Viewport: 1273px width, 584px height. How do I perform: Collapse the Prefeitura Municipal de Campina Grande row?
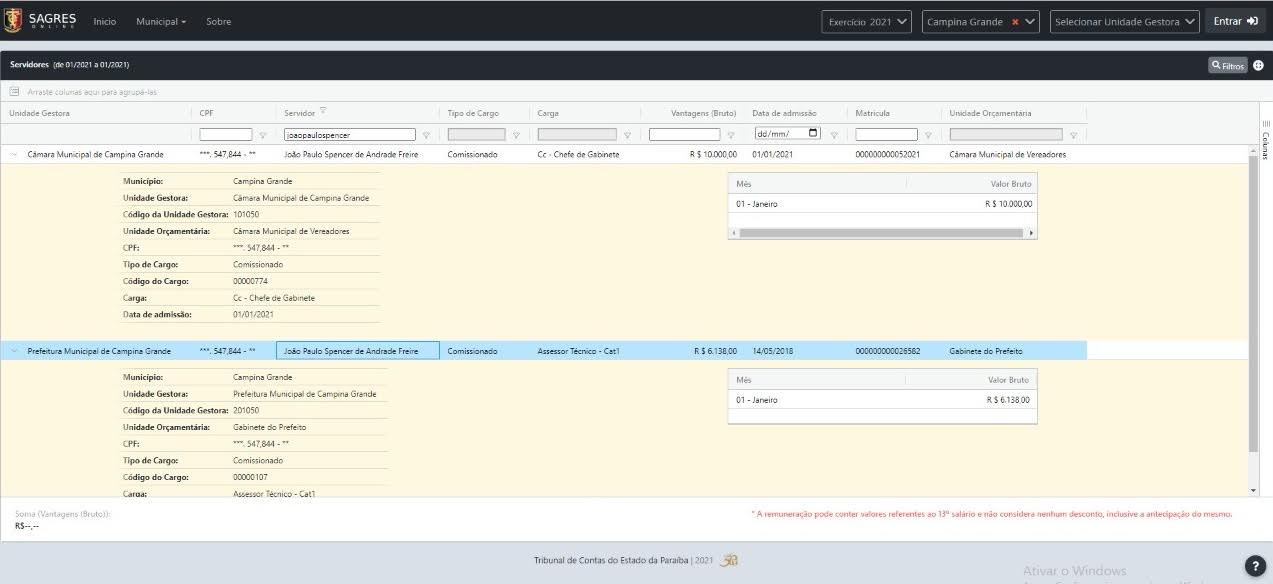tap(14, 351)
